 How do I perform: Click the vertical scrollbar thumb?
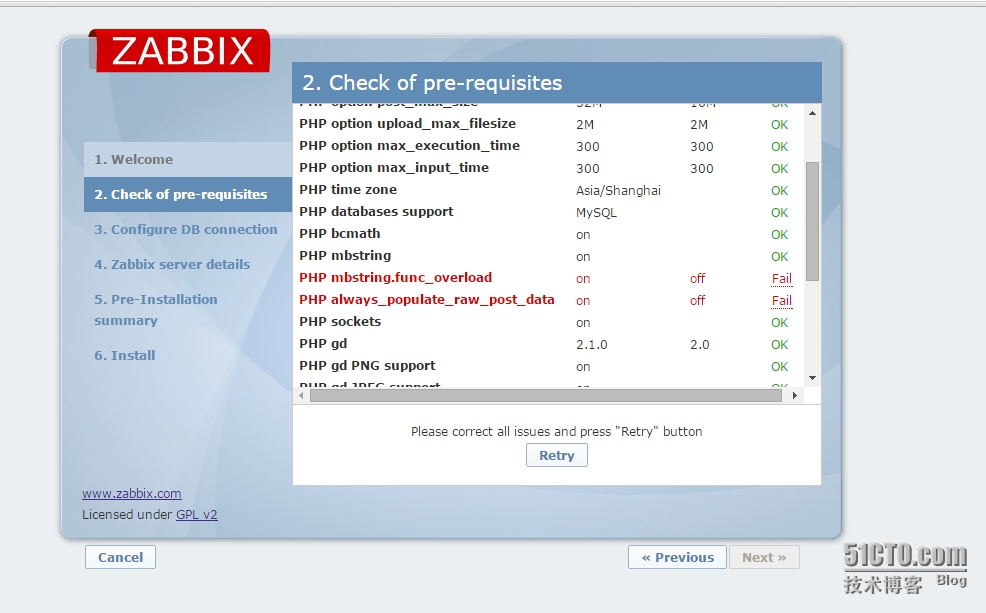point(812,221)
